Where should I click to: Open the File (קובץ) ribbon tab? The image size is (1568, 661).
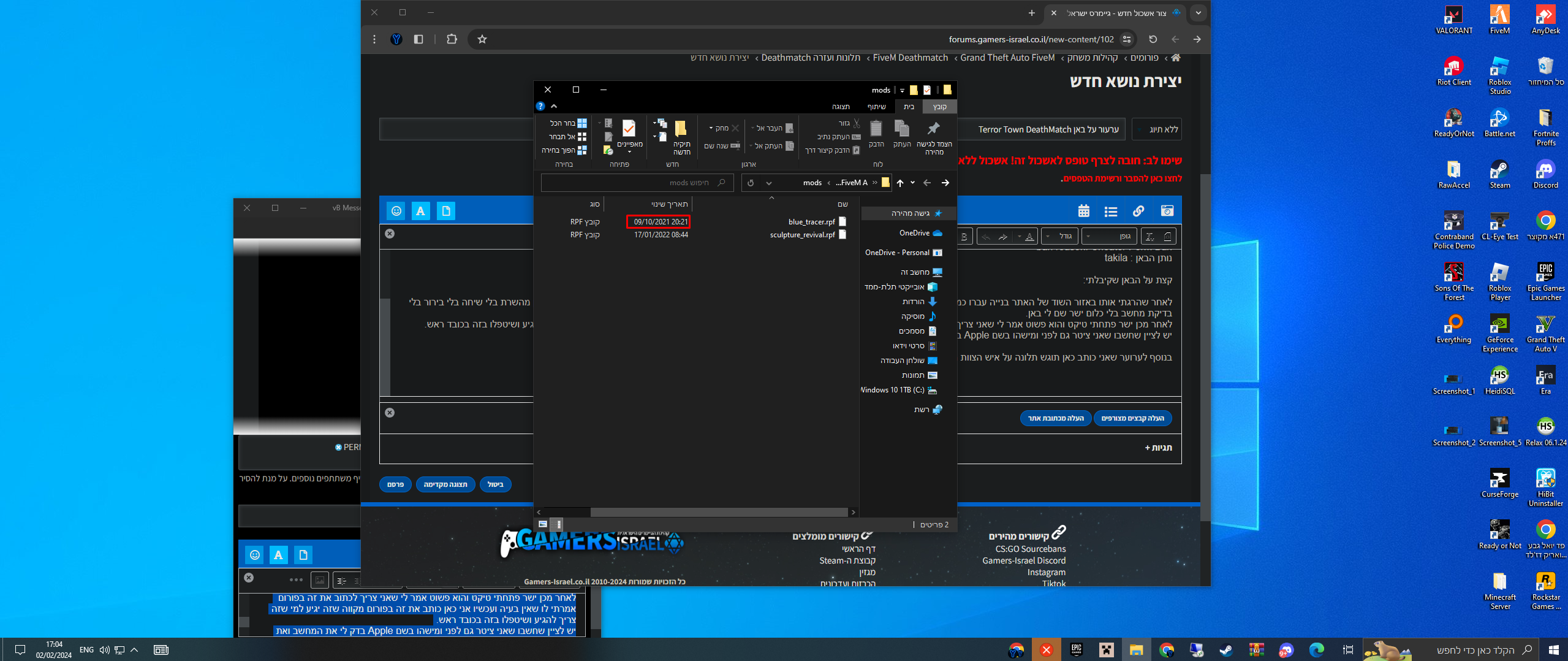939,107
